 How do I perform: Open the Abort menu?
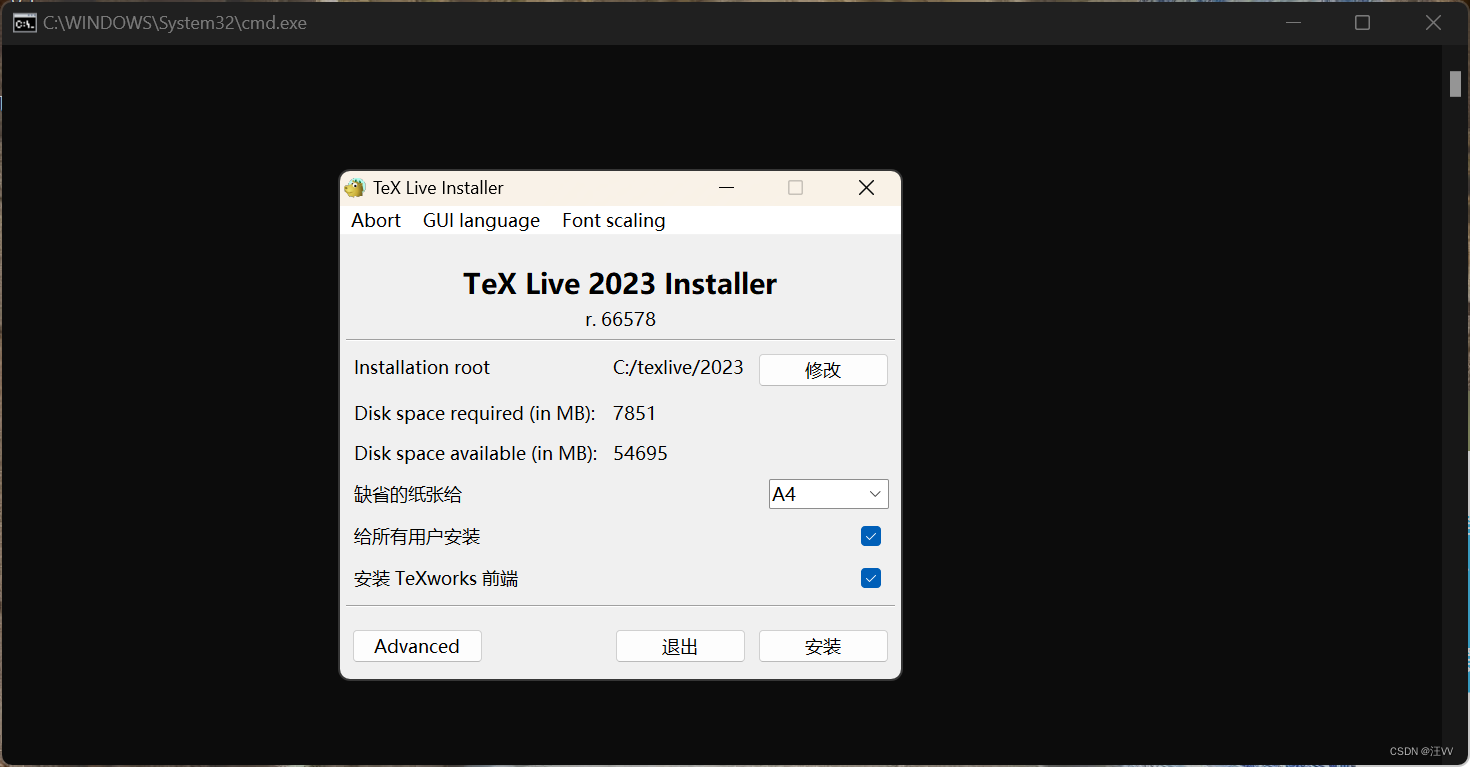coord(375,220)
